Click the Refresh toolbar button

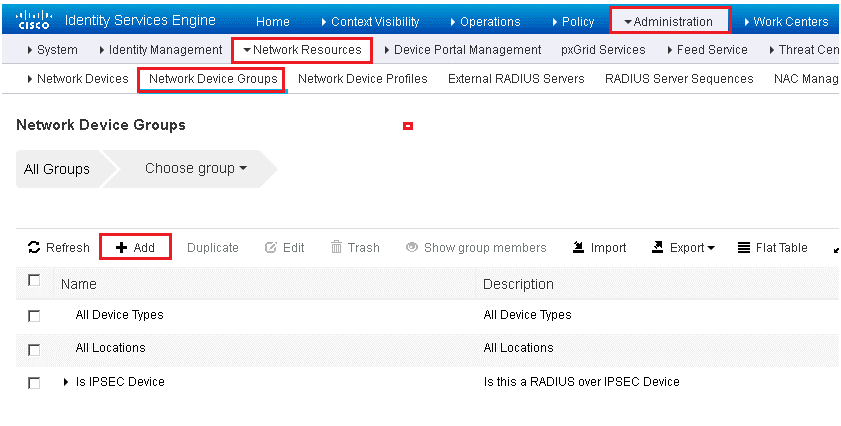(58, 247)
